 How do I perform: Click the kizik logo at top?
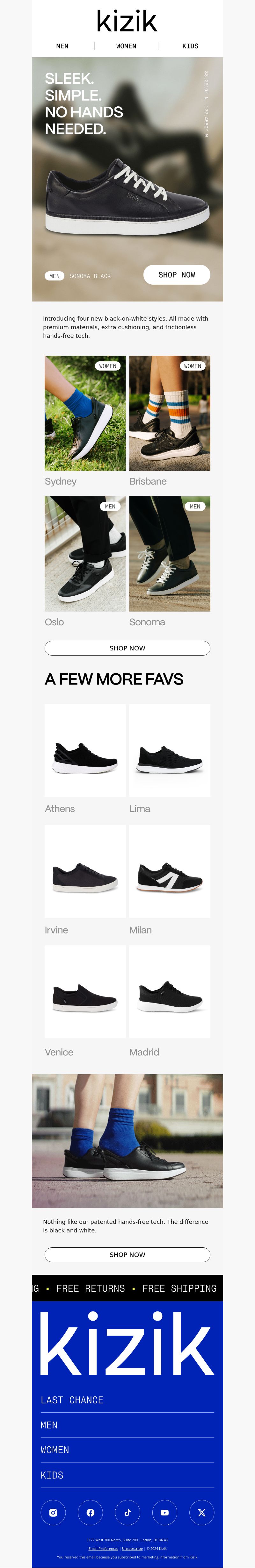click(127, 21)
